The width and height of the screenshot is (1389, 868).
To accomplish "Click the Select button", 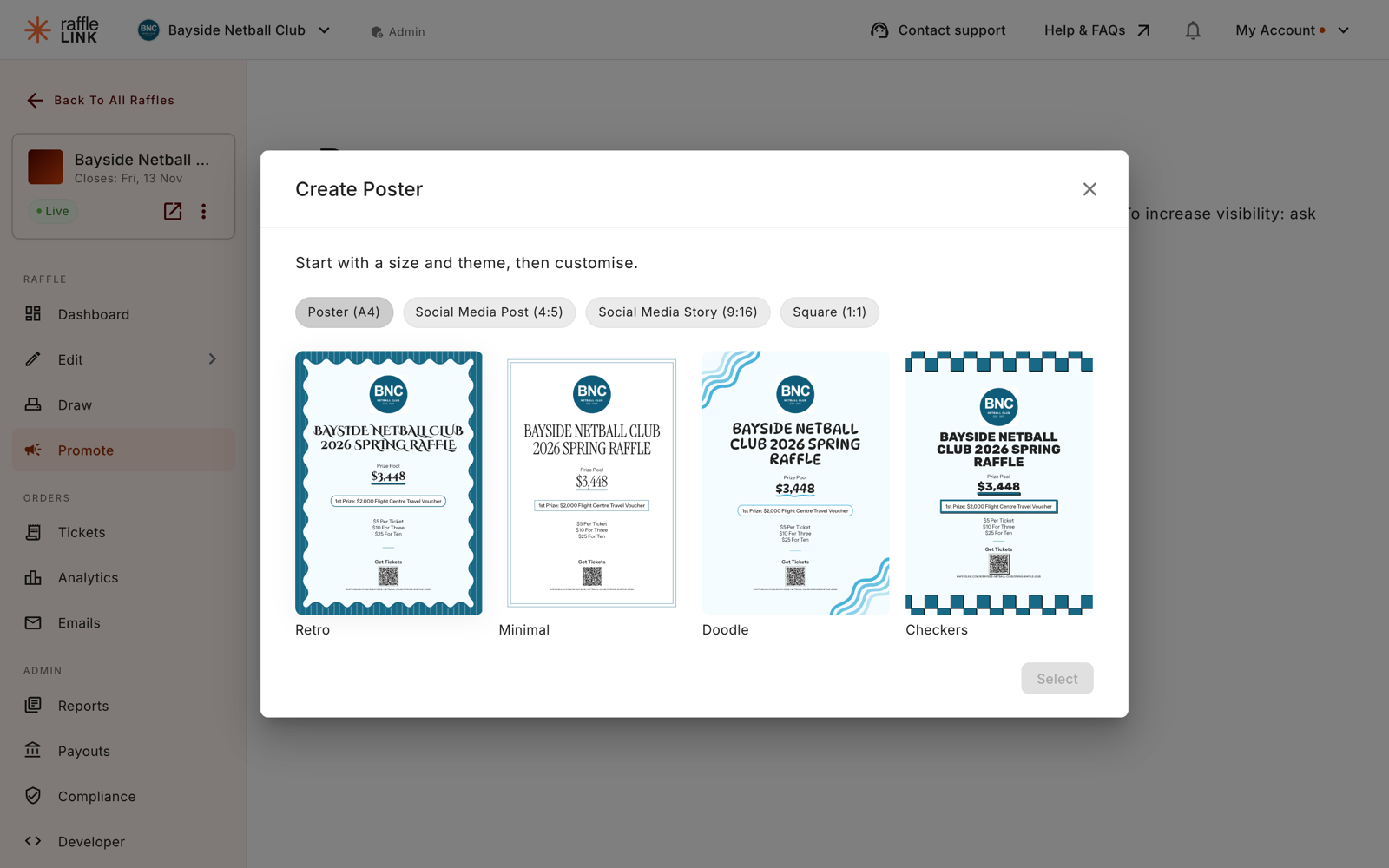I will tap(1057, 679).
